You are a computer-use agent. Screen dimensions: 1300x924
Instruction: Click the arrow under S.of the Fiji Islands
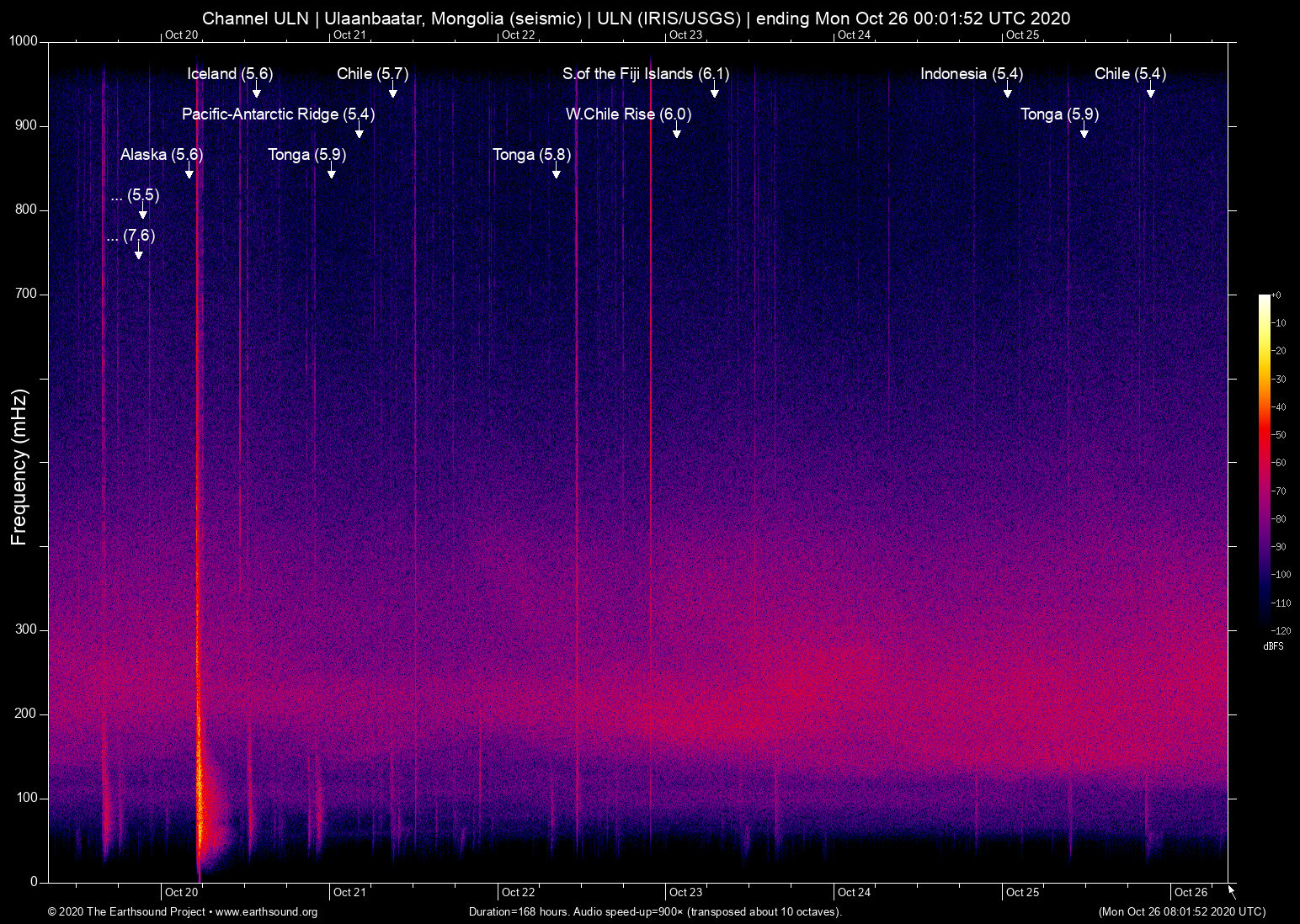click(715, 92)
